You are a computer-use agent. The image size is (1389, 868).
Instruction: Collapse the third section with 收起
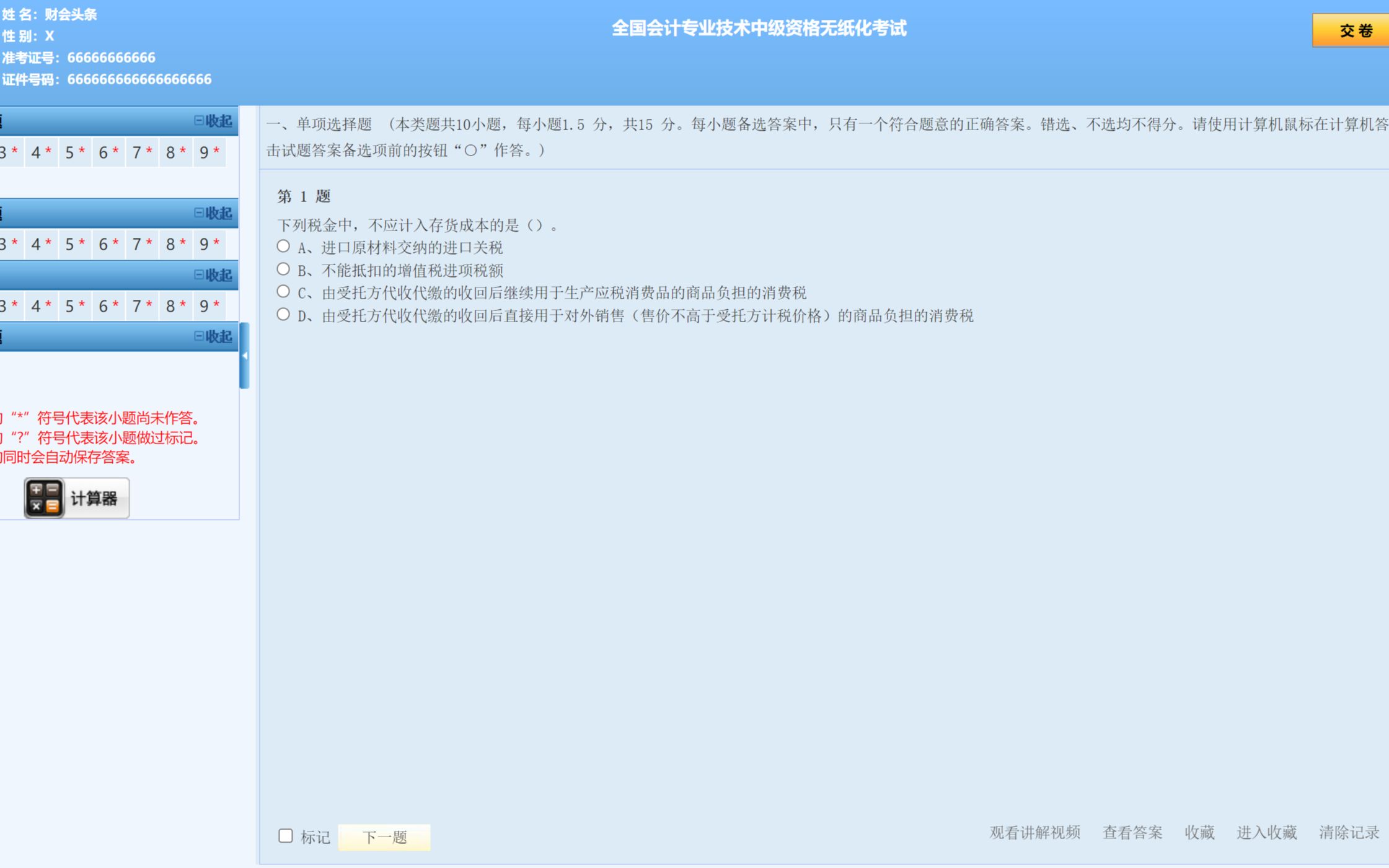[213, 274]
